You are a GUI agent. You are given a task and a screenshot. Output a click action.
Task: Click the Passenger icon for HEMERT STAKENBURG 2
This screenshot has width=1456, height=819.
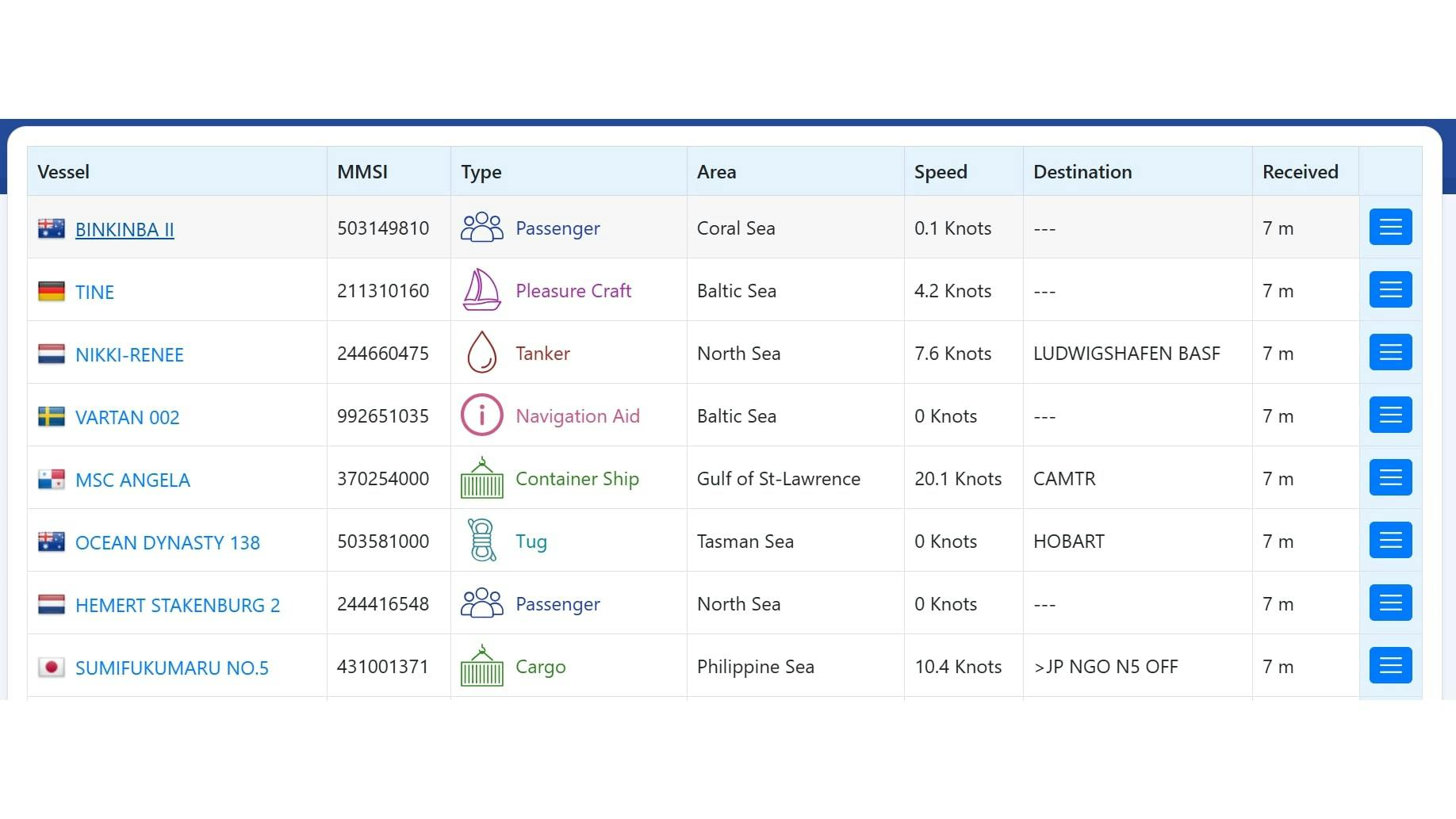482,603
